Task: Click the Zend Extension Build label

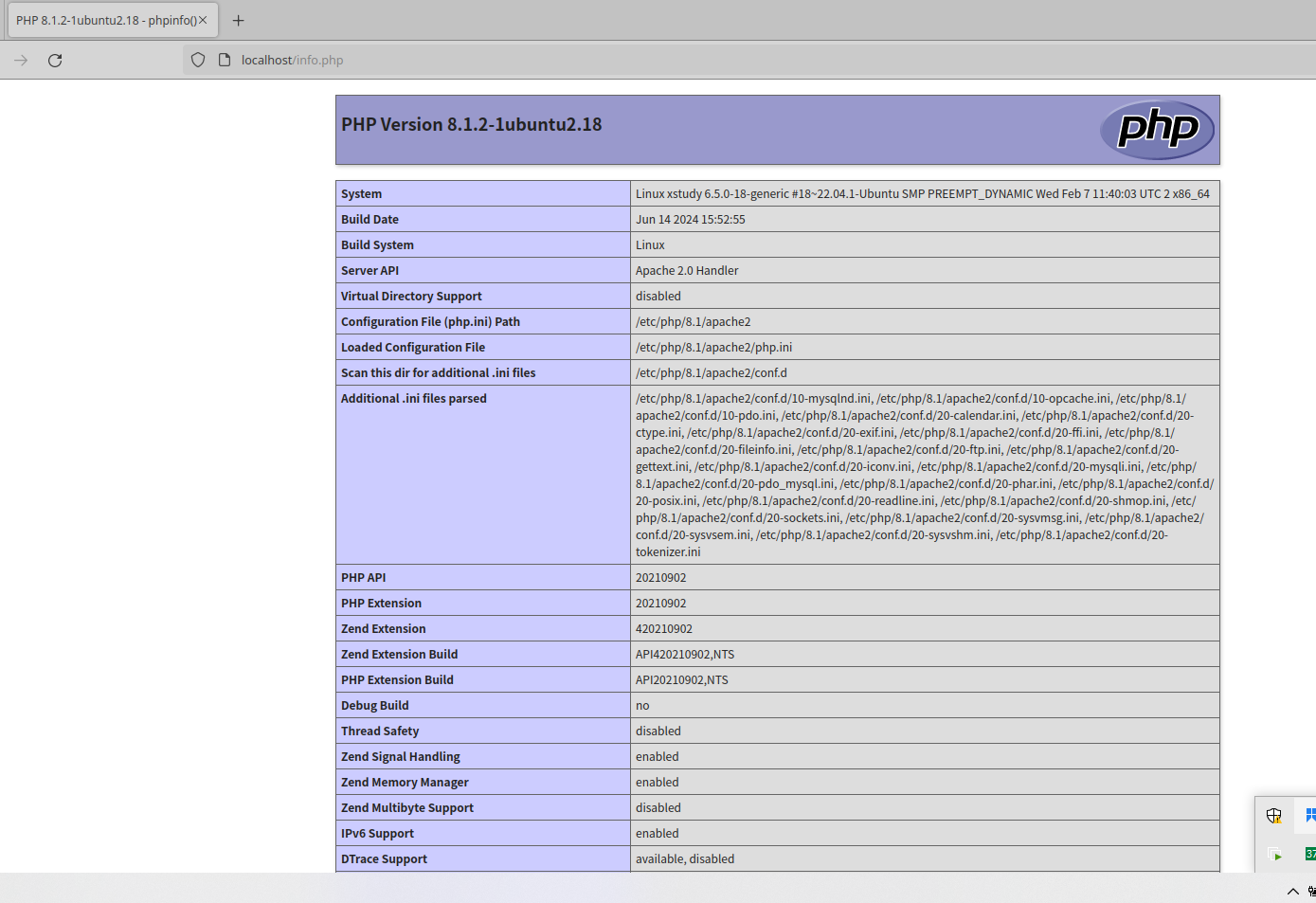Action: 400,654
